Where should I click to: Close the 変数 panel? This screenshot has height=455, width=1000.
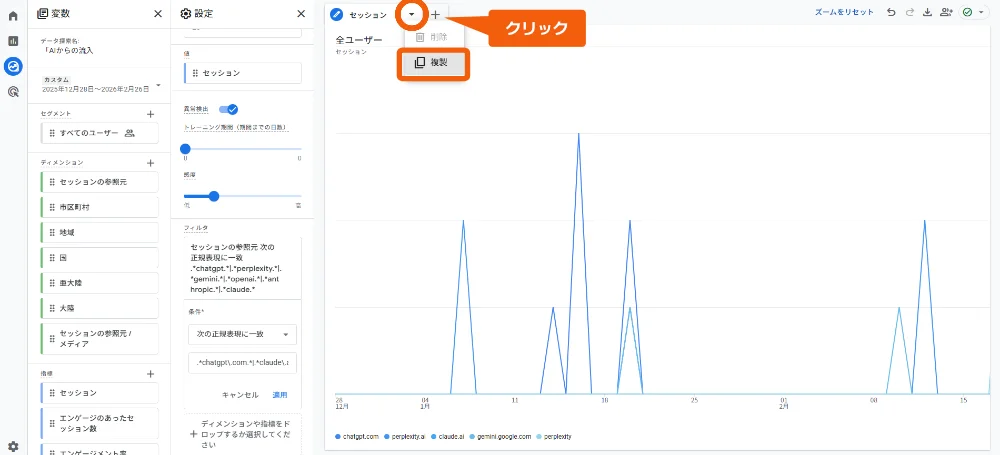tap(158, 14)
